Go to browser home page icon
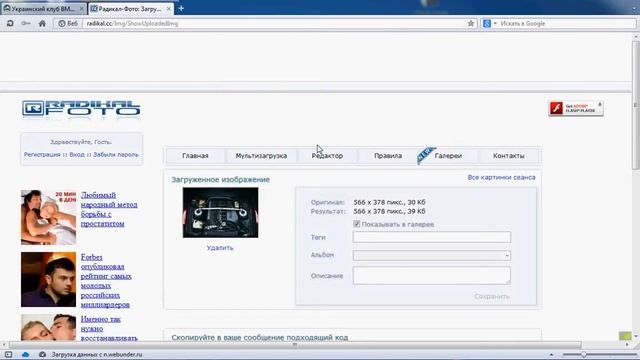This screenshot has width=640, height=360. [x=42, y=24]
